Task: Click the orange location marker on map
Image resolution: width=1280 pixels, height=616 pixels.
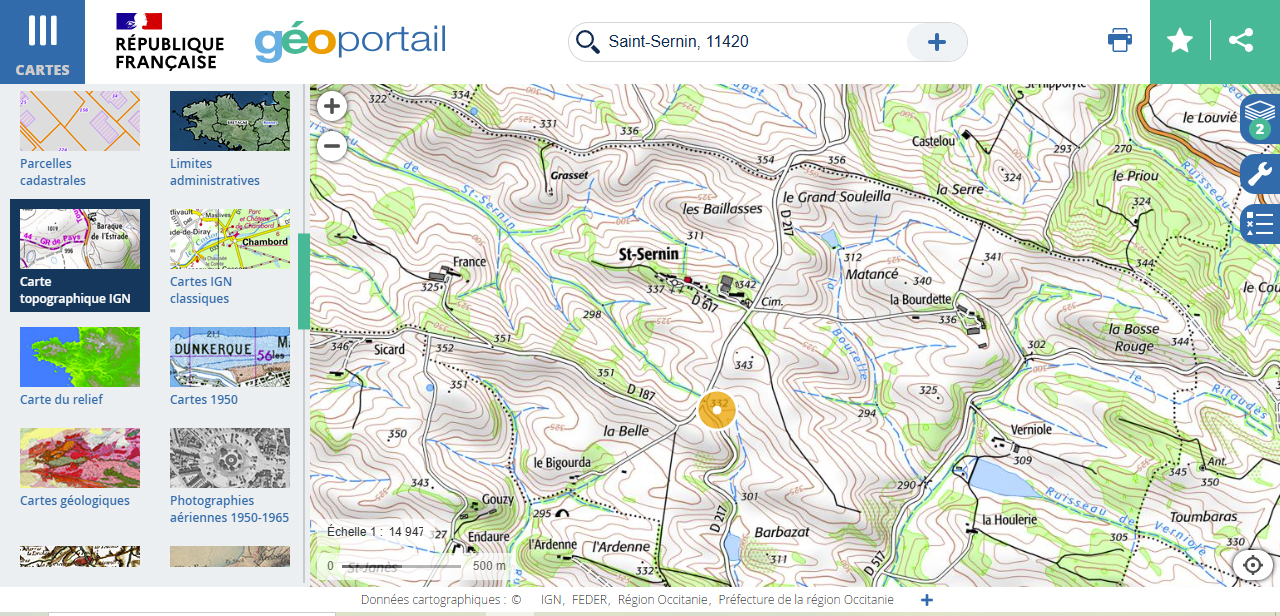Action: click(x=717, y=409)
